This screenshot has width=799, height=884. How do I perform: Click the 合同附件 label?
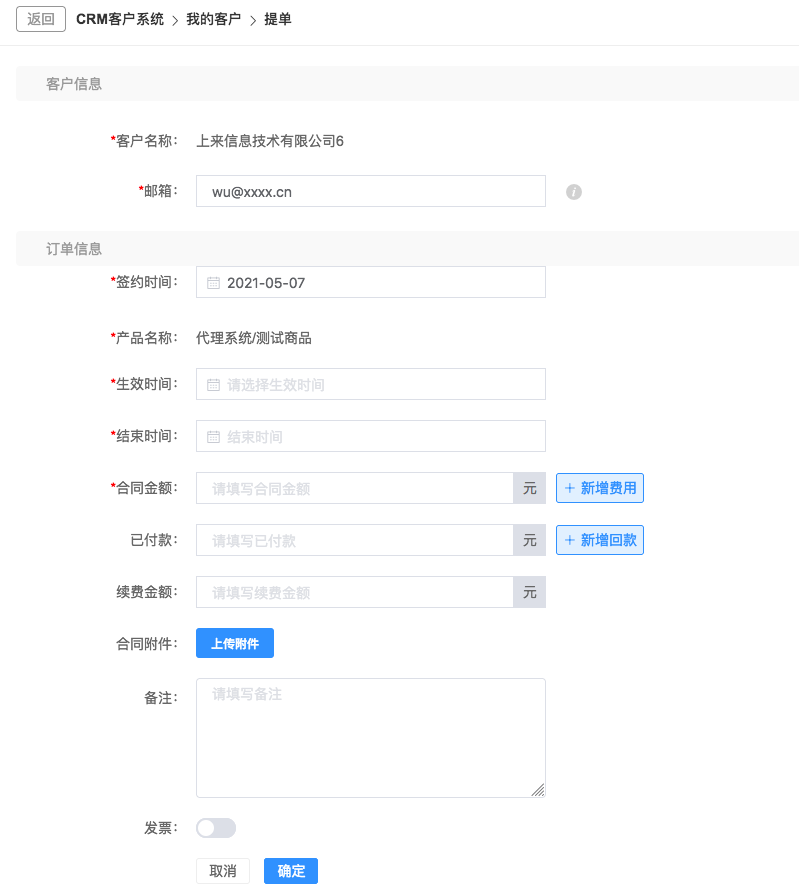tap(147, 644)
